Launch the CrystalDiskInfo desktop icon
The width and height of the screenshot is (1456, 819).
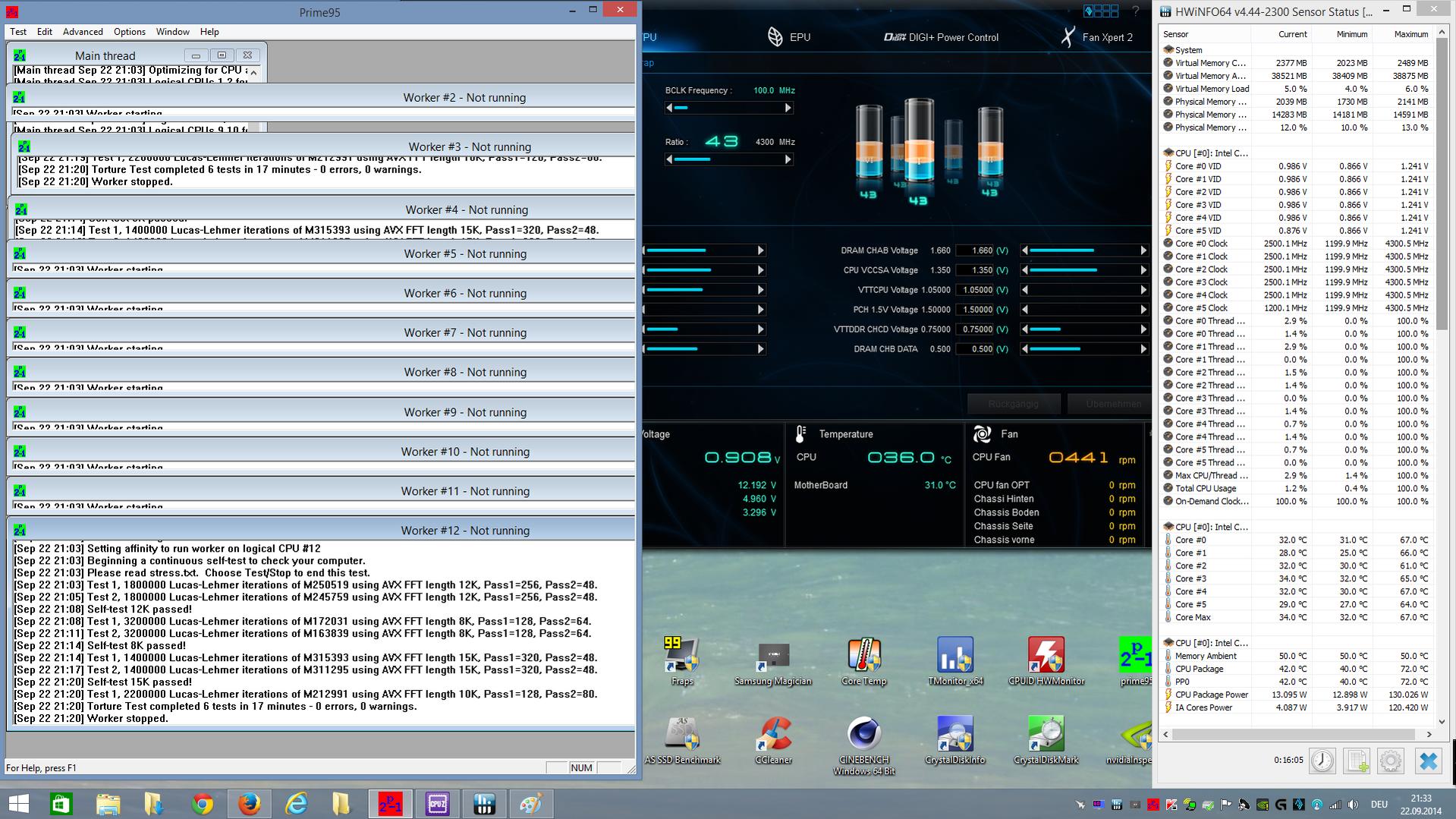point(955,740)
